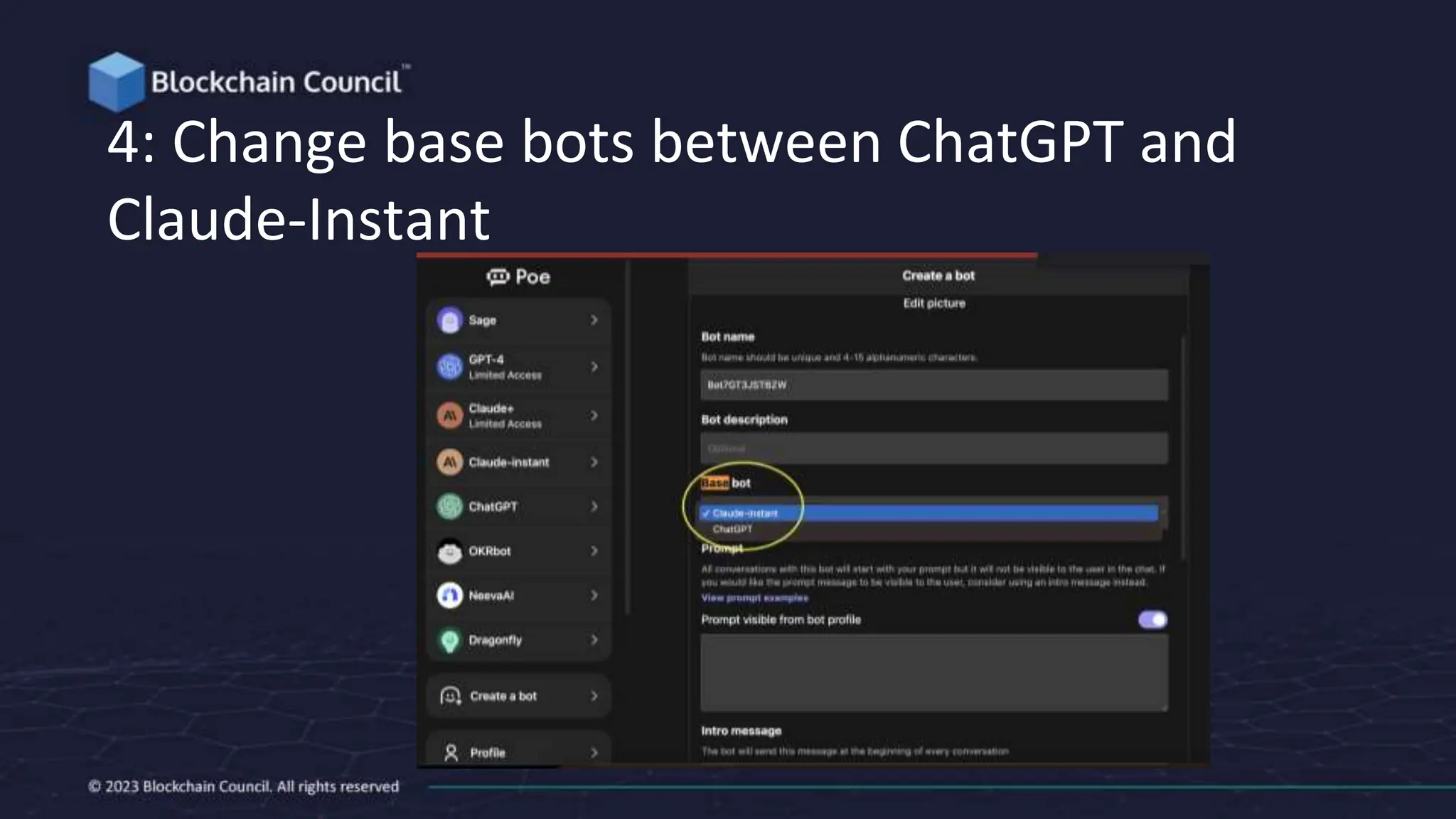Open the Sage bot avatar icon
This screenshot has height=819, width=1456.
[449, 321]
